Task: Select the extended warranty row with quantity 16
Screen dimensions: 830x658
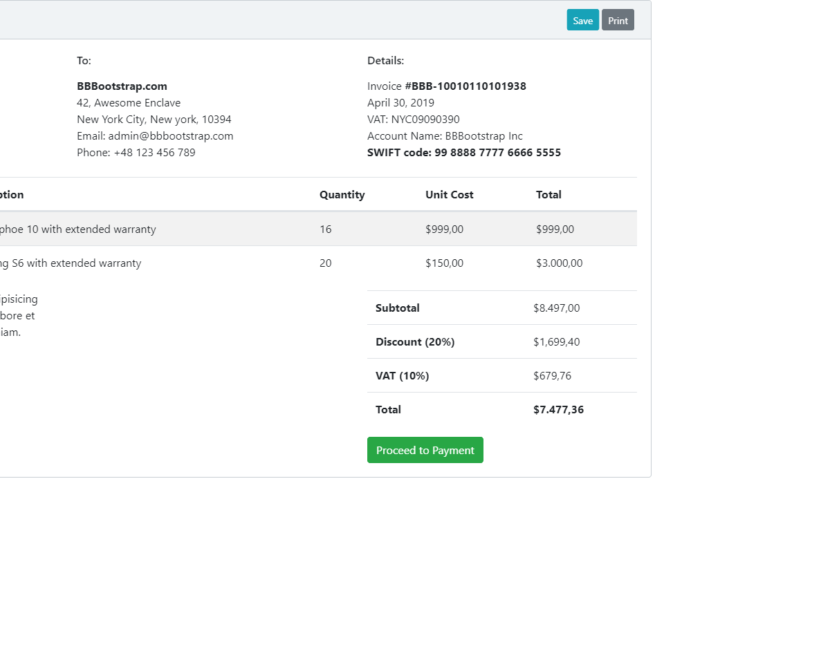Action: point(318,229)
